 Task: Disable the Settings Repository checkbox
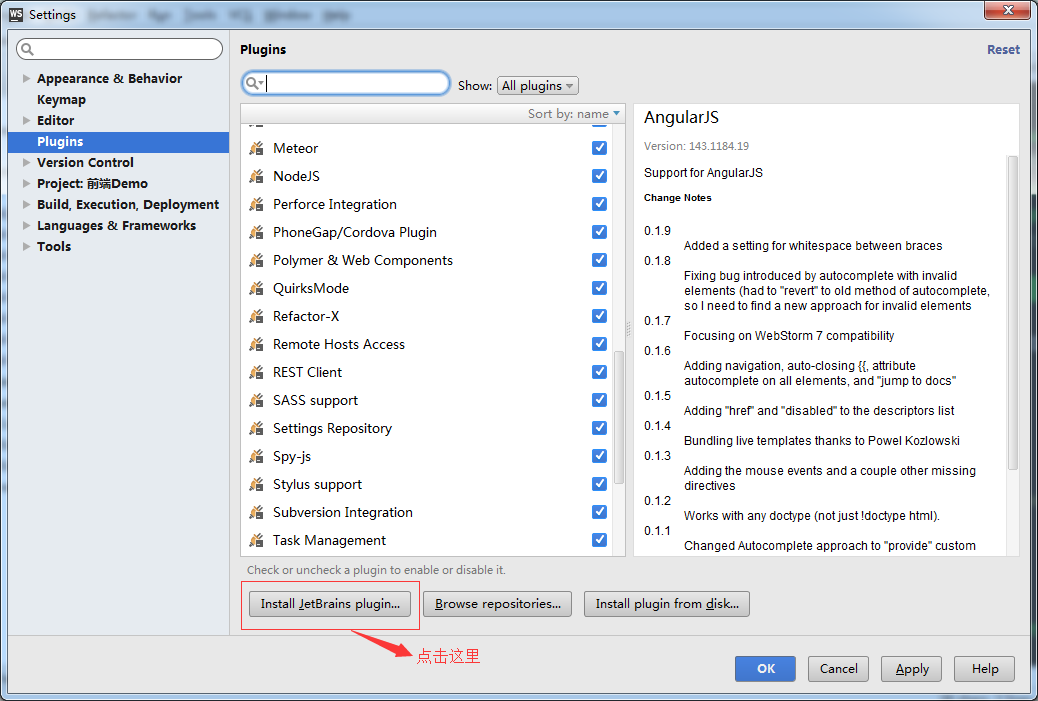click(599, 428)
